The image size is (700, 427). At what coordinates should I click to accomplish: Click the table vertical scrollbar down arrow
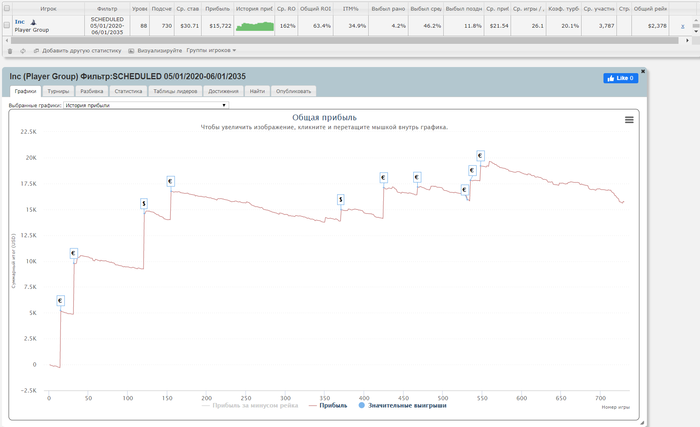[x=696, y=31]
